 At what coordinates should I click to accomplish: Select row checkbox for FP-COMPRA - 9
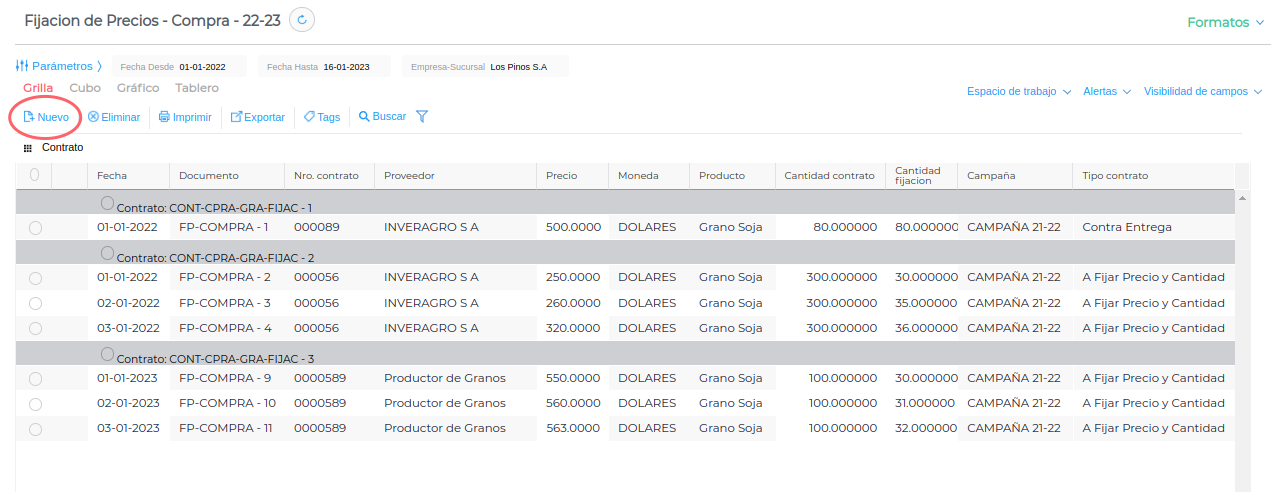[36, 379]
